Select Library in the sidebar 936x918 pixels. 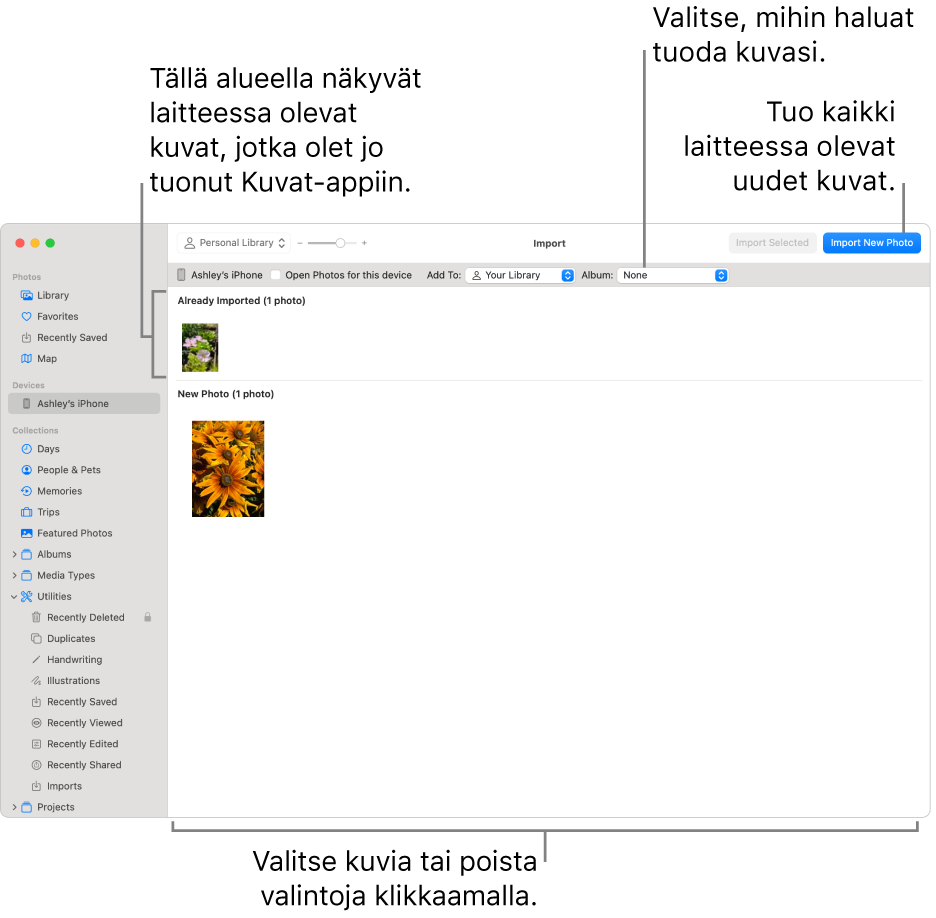[84, 297]
